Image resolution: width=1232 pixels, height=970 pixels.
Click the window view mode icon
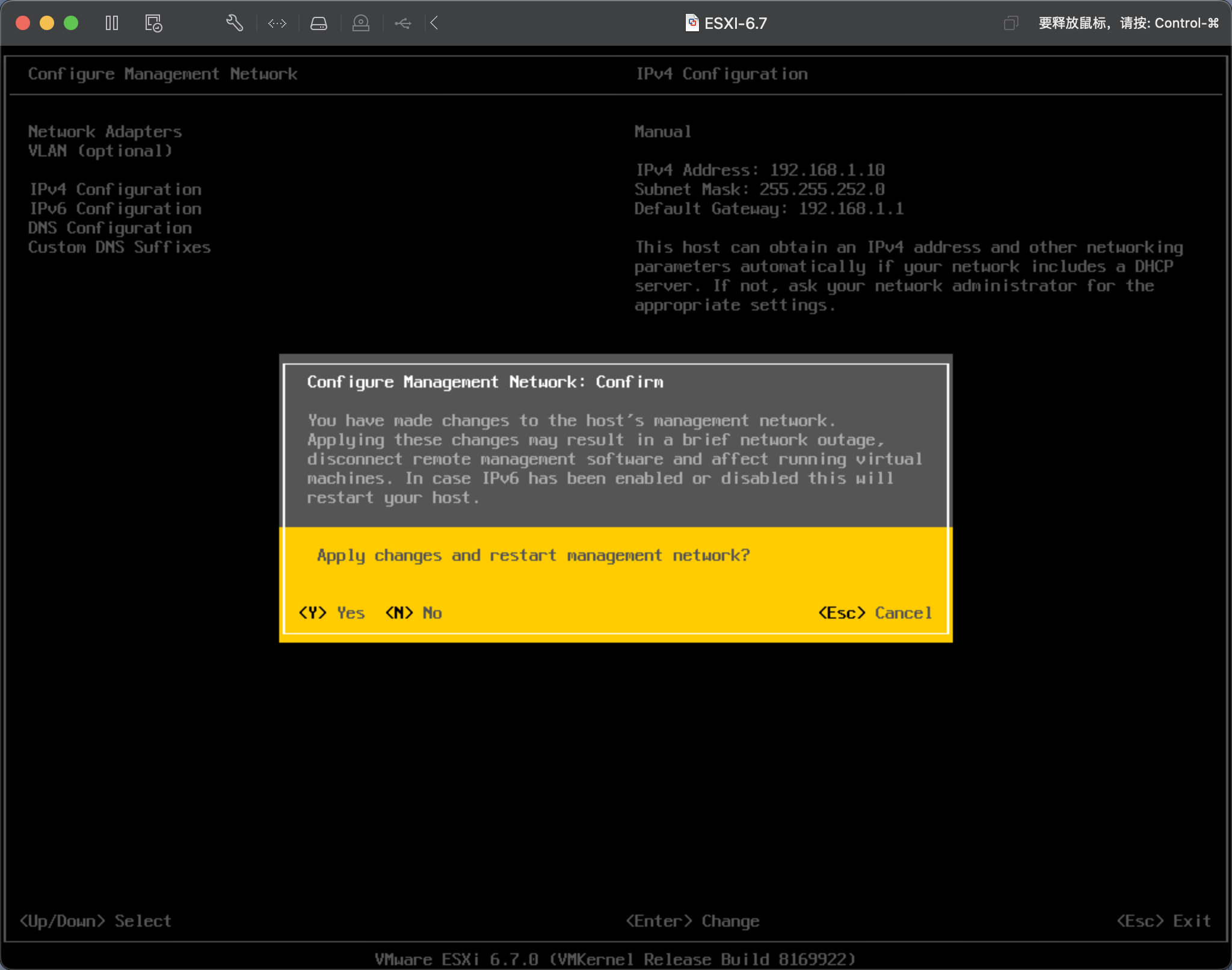(1011, 23)
